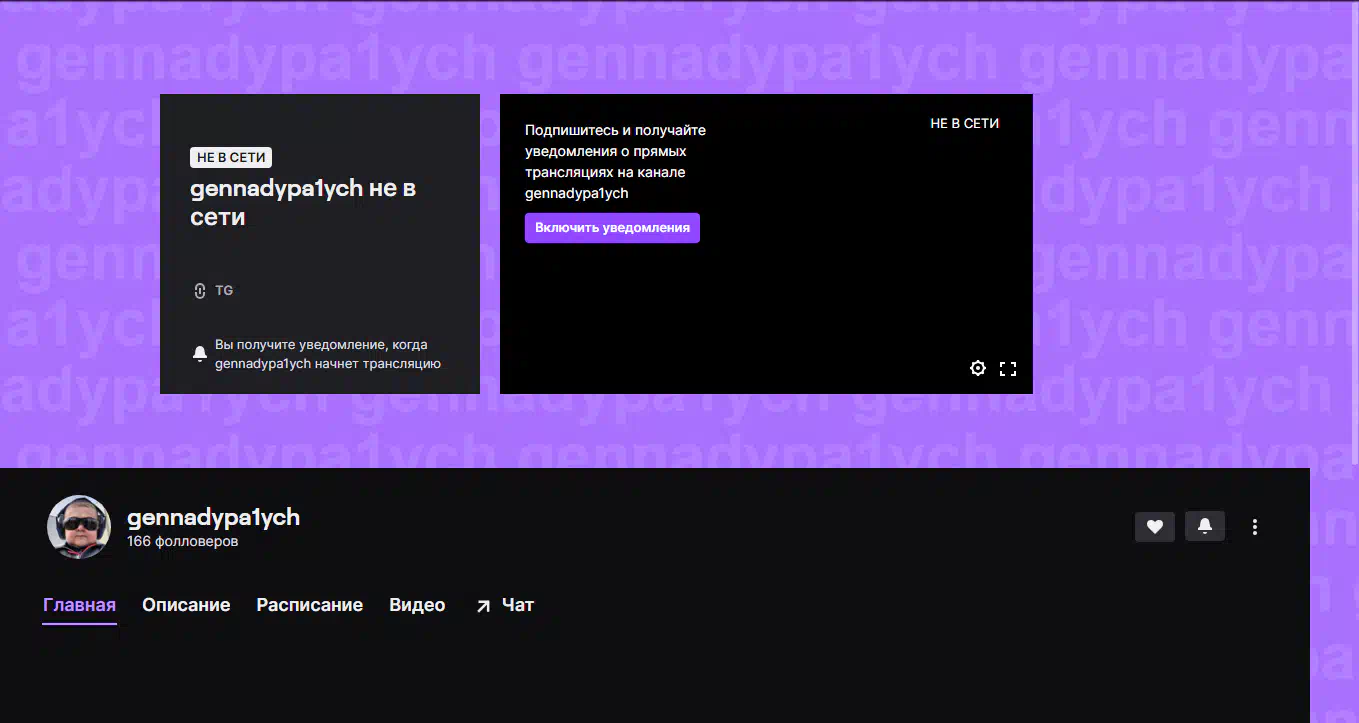Open three-dot more options menu
1359x723 pixels.
pyautogui.click(x=1255, y=527)
